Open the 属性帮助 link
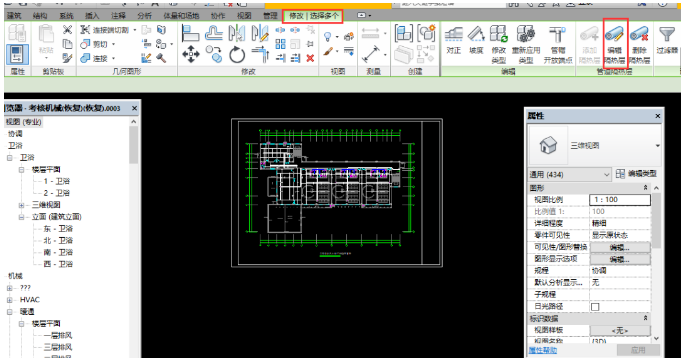This screenshot has width=691, height=361. pos(542,350)
